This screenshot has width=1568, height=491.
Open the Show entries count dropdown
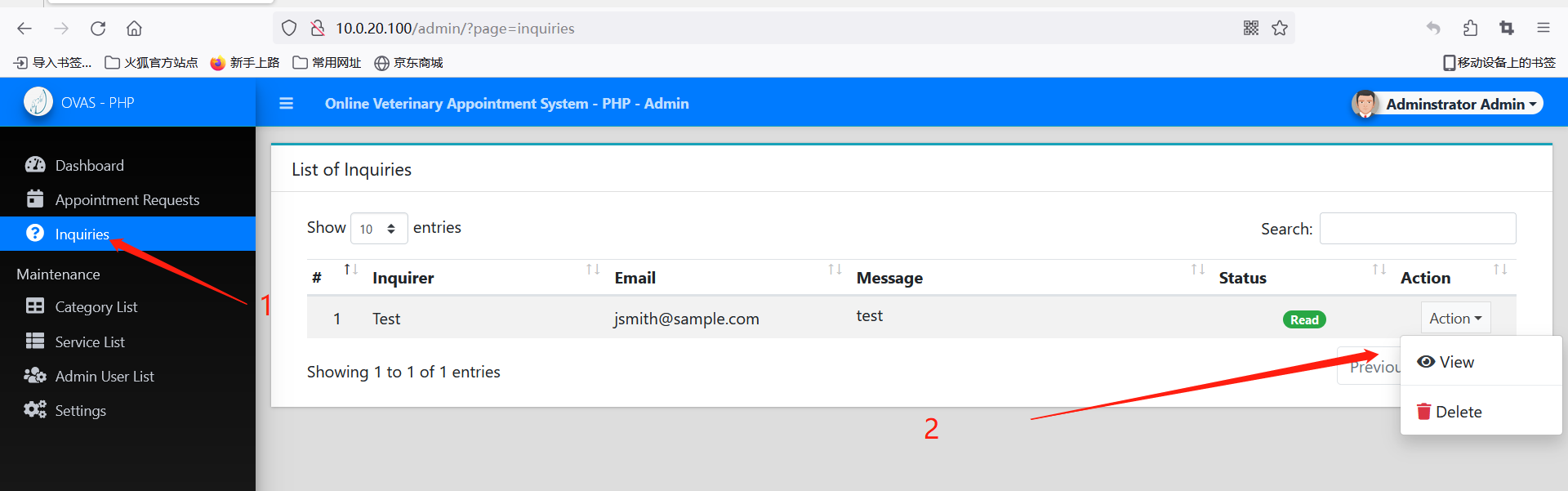(378, 229)
